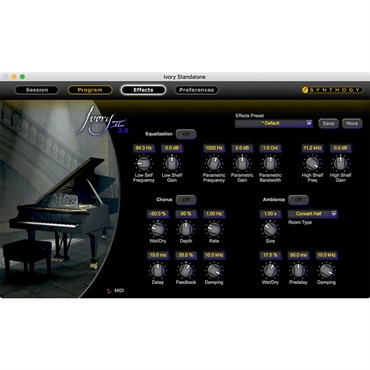The width and height of the screenshot is (370, 370).
Task: Toggle the Chorus Off button
Action: pyautogui.click(x=186, y=200)
